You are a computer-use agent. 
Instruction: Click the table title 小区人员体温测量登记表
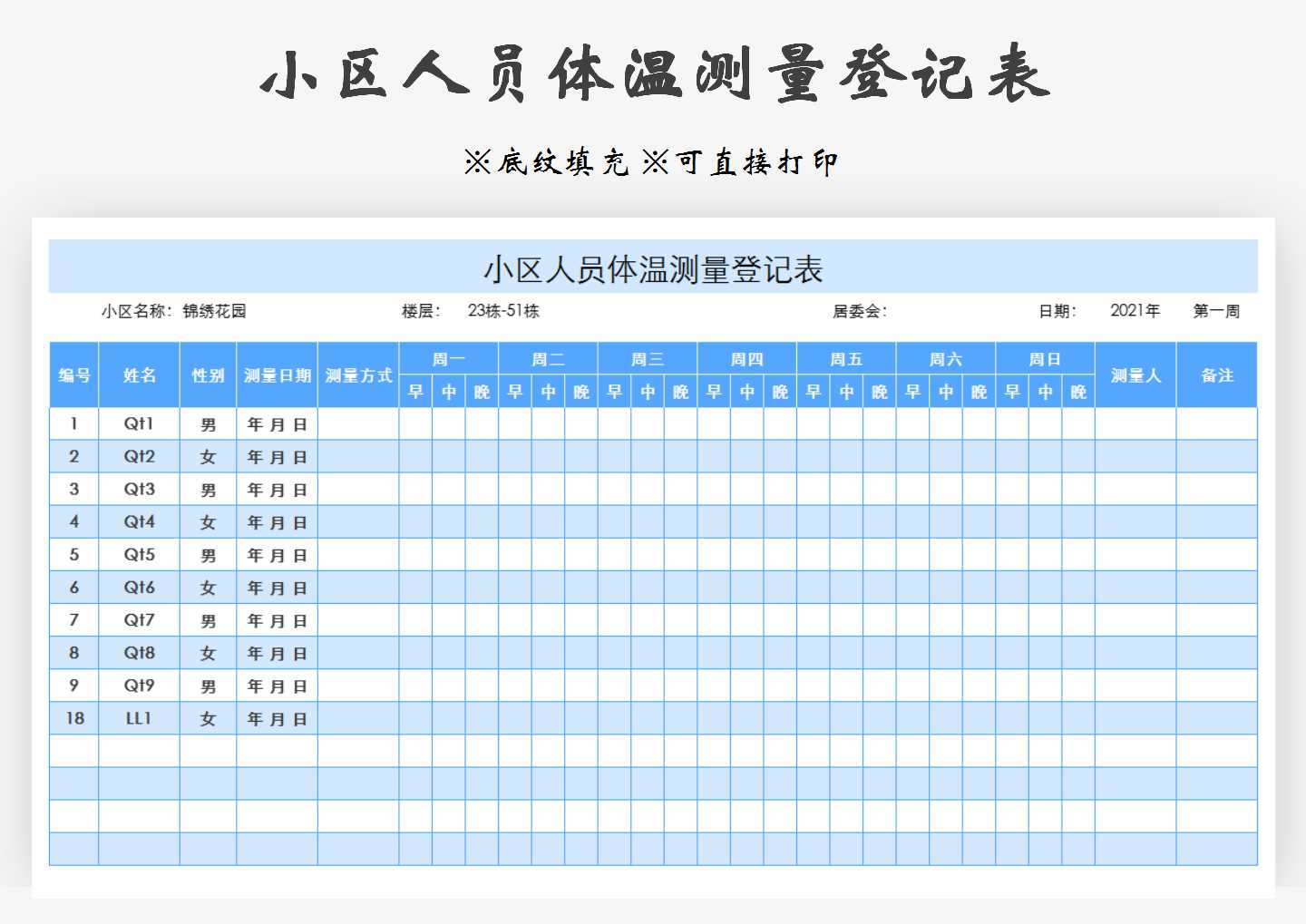point(651,267)
